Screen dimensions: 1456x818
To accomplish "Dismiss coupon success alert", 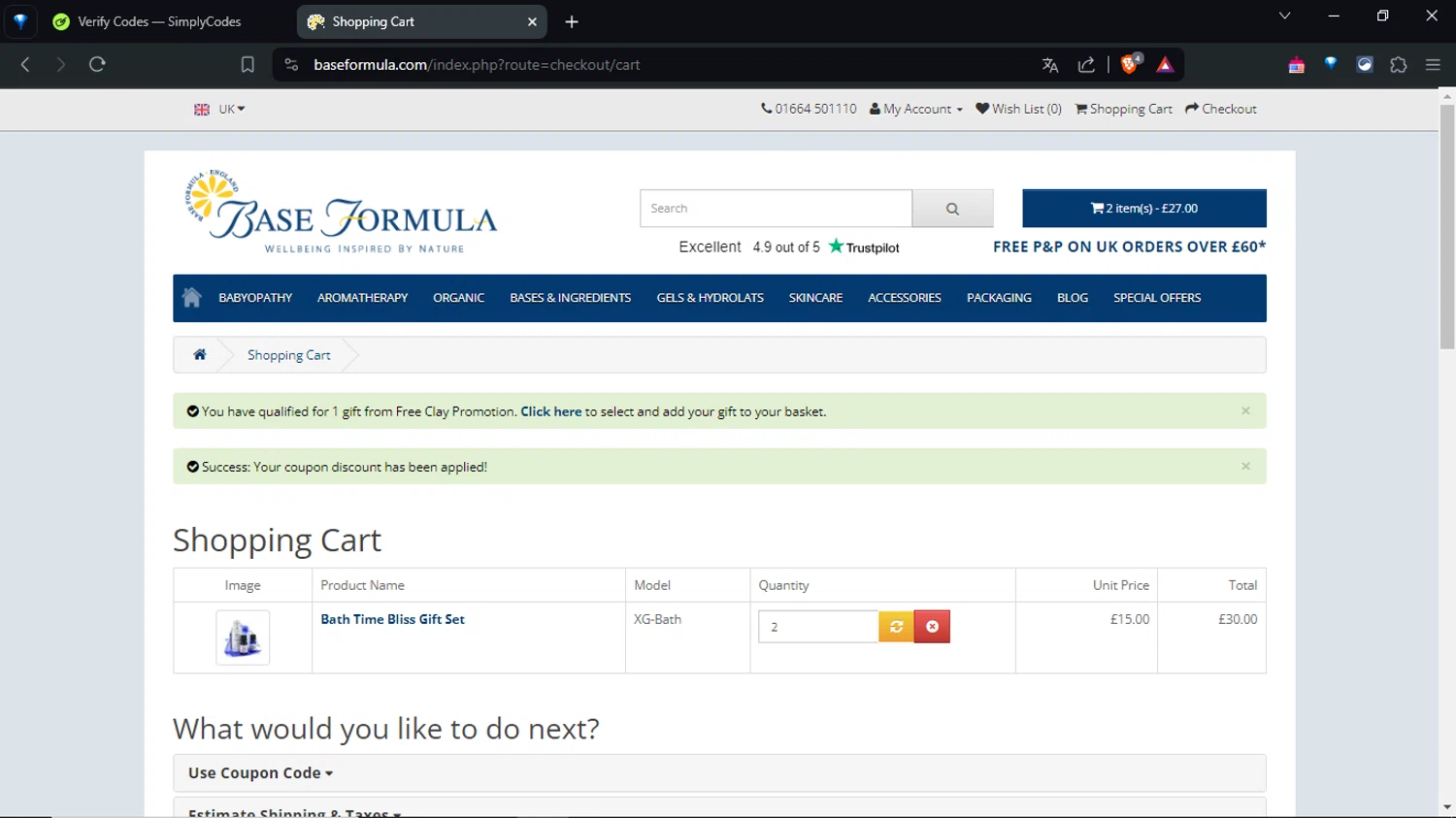I will tap(1245, 466).
